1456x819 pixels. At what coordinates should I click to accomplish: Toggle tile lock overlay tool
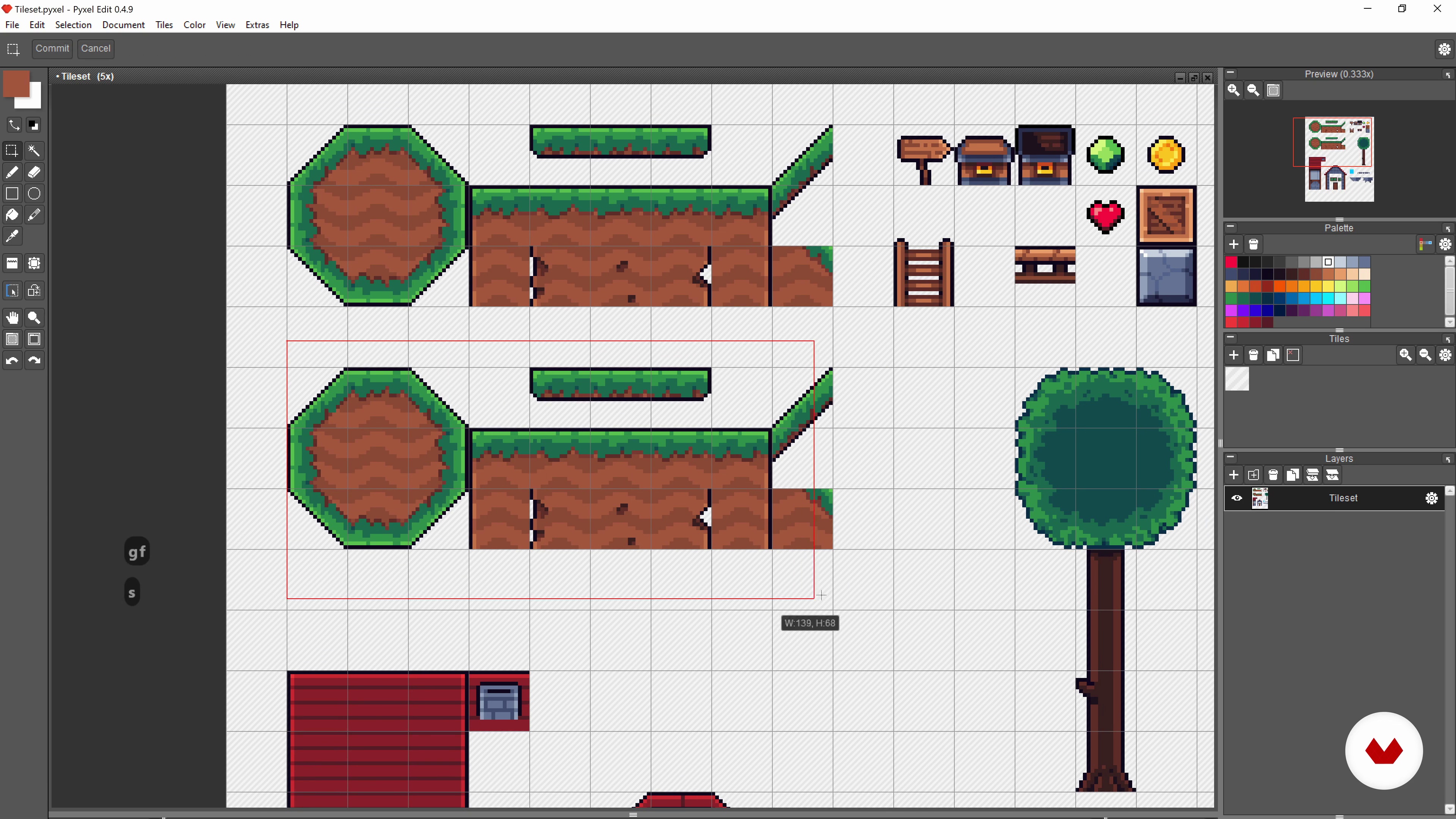[x=34, y=290]
